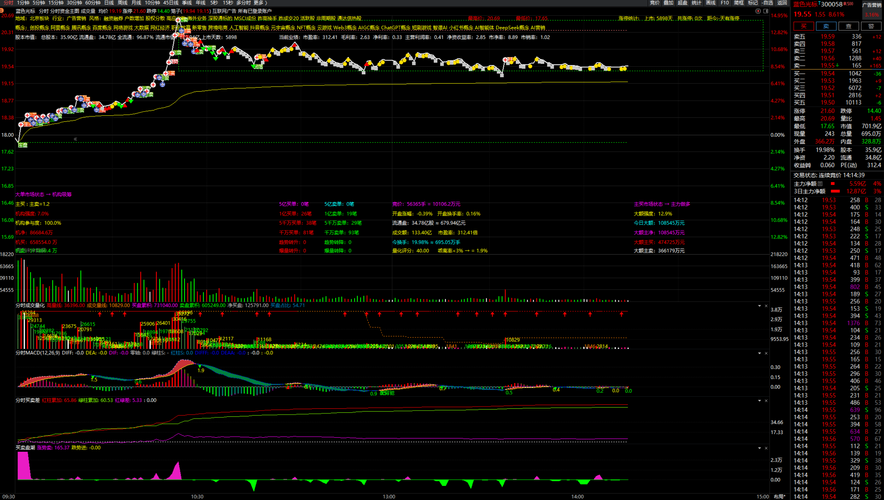Image resolution: width=884 pixels, height=500 pixels.
Task: Open the 分时MACD panel dropdown arrow
Action: (x=759, y=353)
